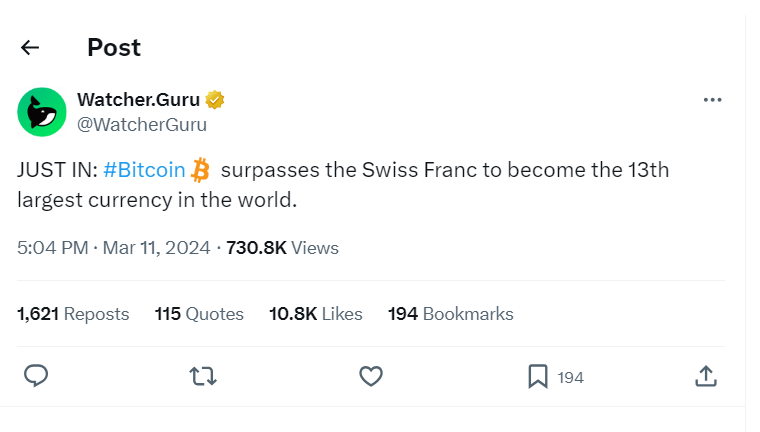Open the #Bitcoin hashtag link
This screenshot has height=432, width=760.
(144, 170)
